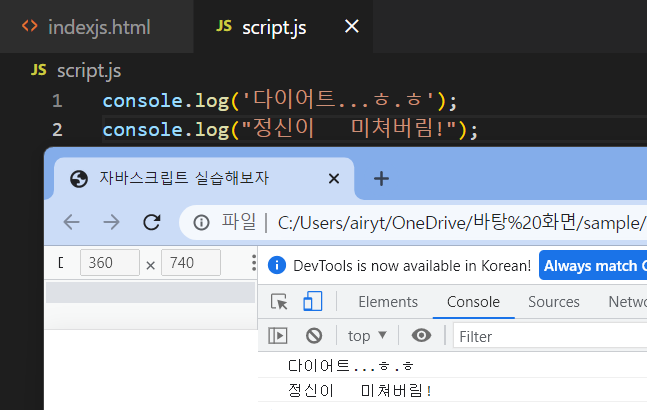Close the 자바스크립트 실습해보자 browser tab

click(x=334, y=179)
